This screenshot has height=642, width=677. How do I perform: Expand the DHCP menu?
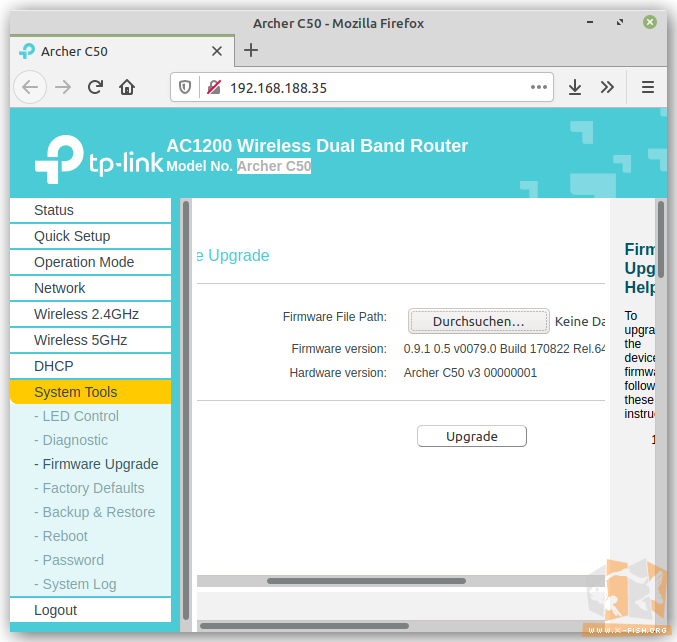pos(90,366)
